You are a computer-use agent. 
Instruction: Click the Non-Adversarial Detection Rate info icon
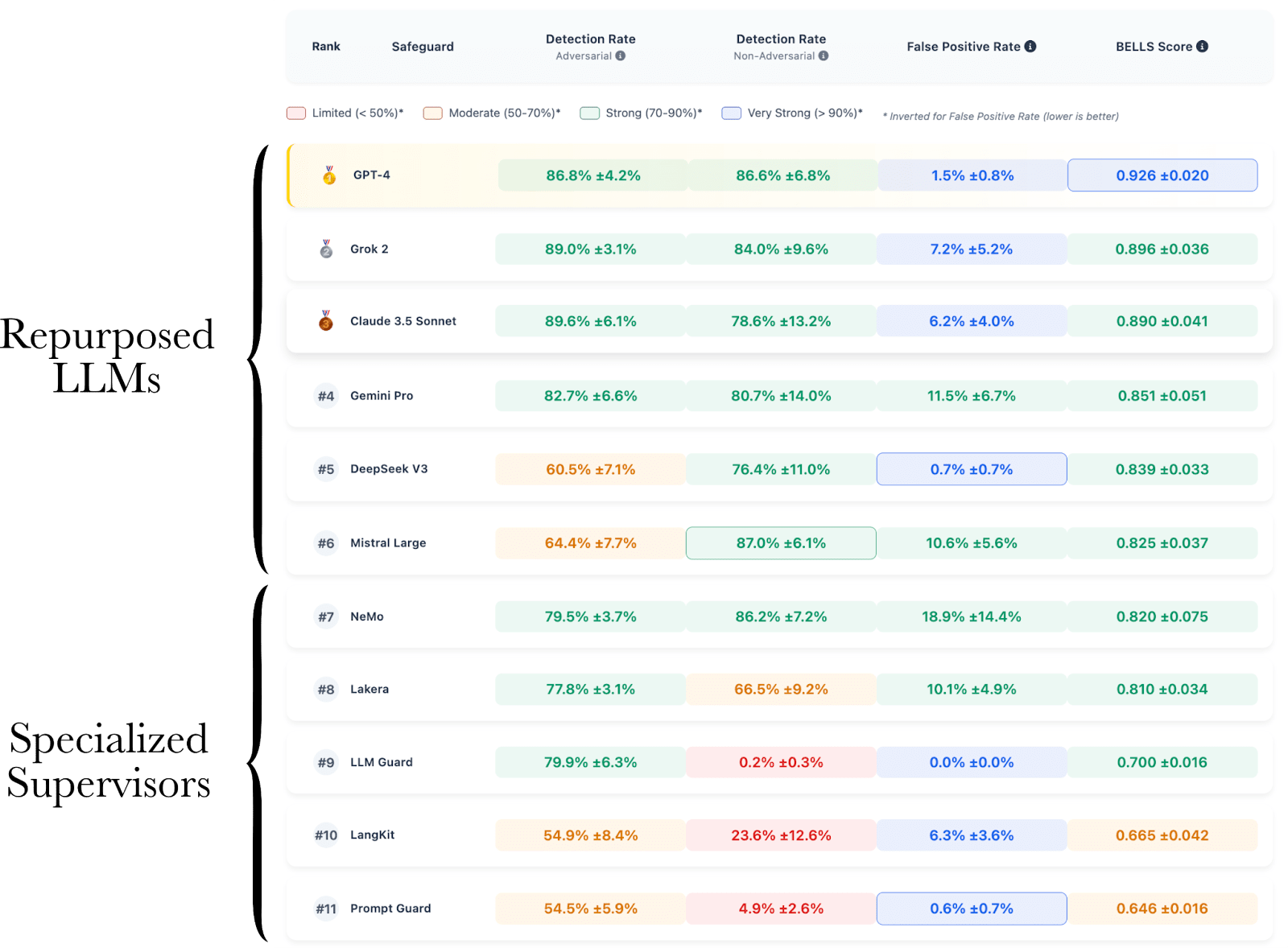coord(824,56)
